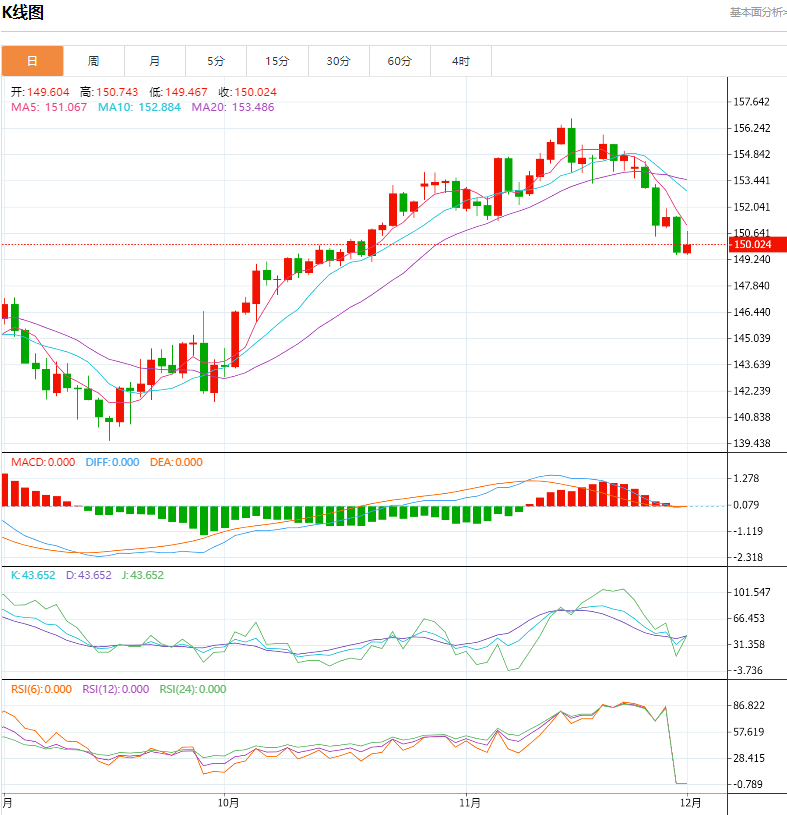Screen dimensions: 787x815
Task: Switch to the 4时 interval tab
Action: [460, 61]
